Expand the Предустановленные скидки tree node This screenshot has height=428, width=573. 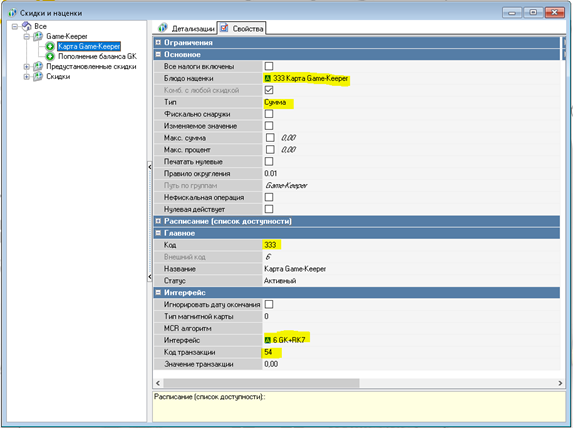coord(26,67)
